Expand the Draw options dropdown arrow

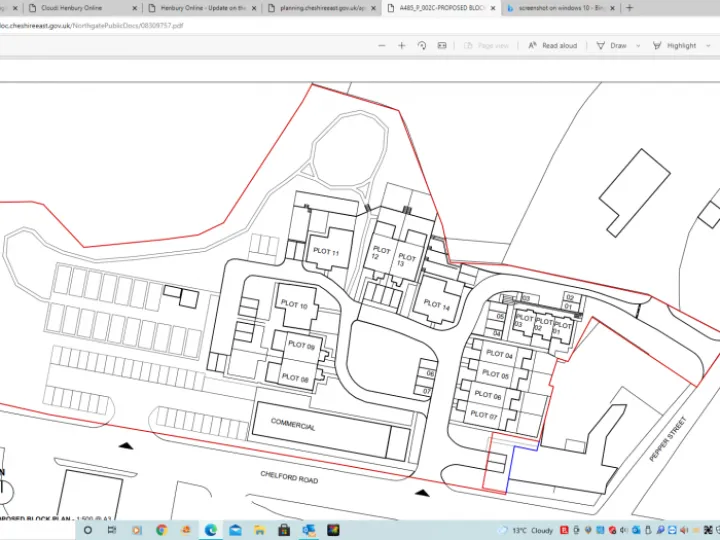[x=636, y=46]
